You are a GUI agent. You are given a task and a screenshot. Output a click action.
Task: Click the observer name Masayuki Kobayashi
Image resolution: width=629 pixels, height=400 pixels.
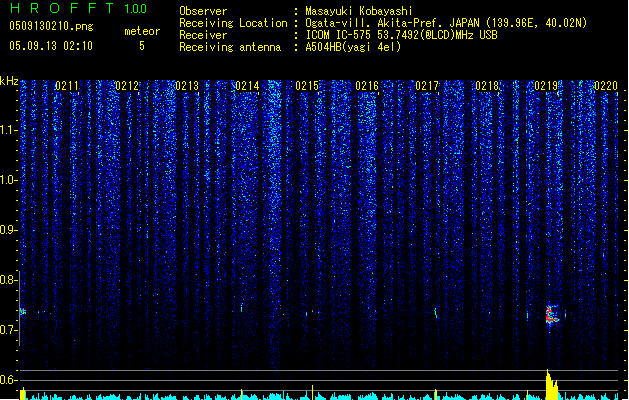tap(359, 11)
